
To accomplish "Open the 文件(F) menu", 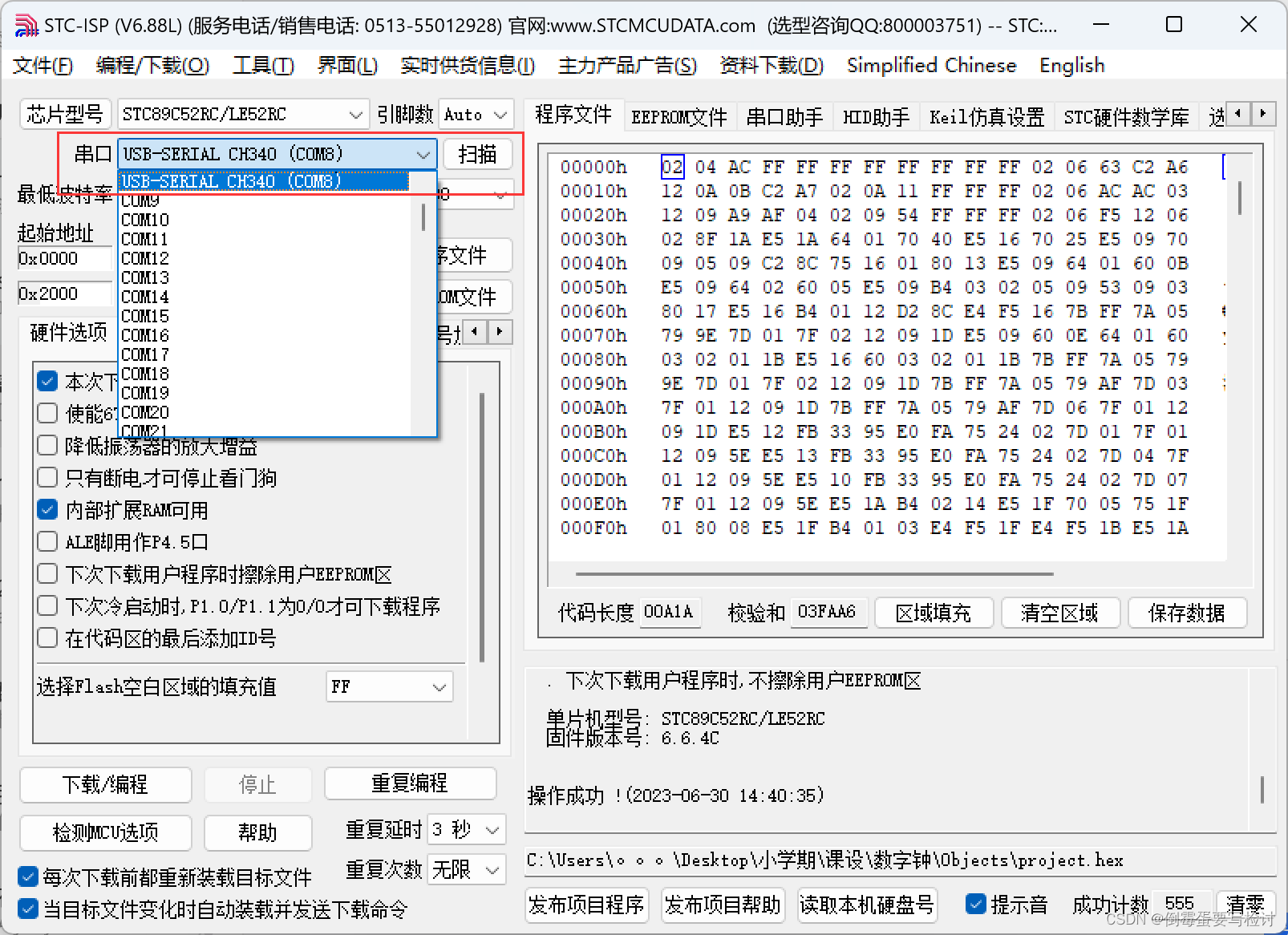I will tap(42, 65).
